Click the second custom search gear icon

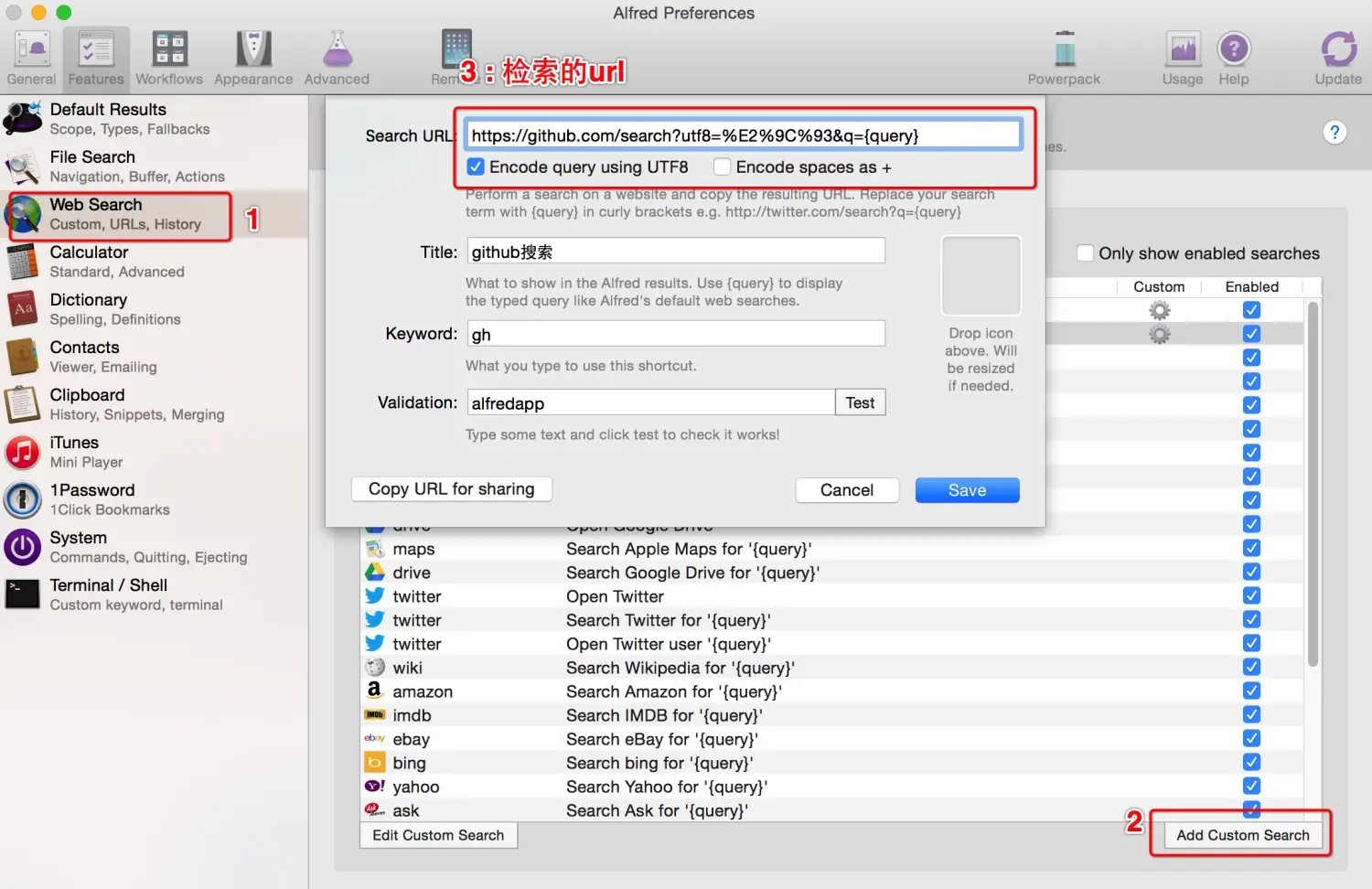point(1159,335)
